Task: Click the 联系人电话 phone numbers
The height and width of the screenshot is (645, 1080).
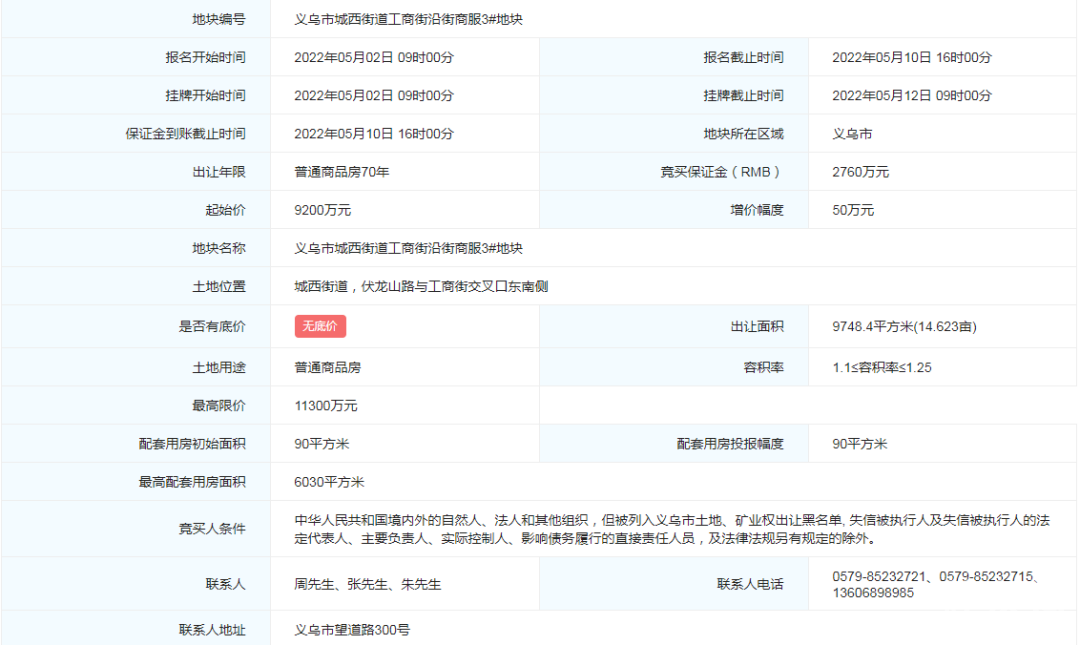Action: point(941,585)
